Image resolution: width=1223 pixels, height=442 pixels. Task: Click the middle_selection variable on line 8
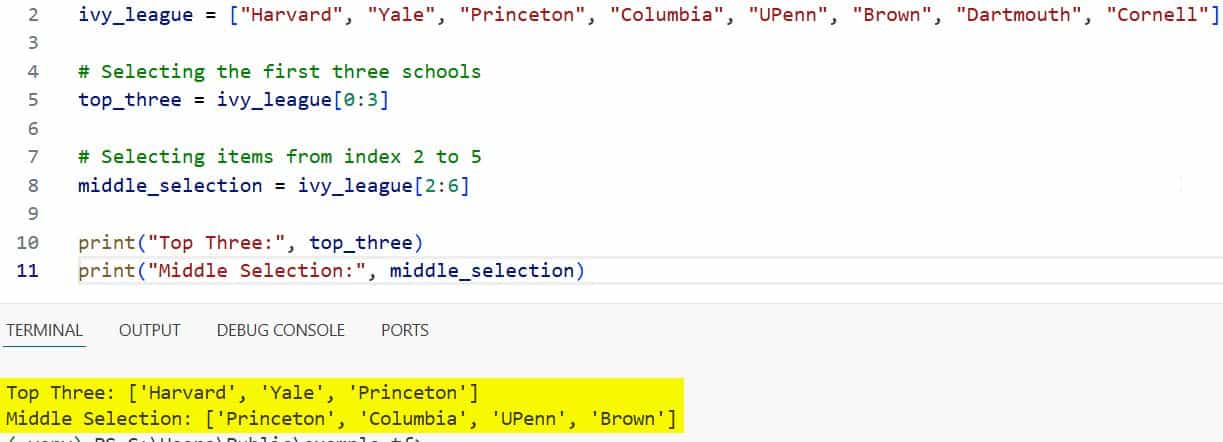[x=170, y=186]
